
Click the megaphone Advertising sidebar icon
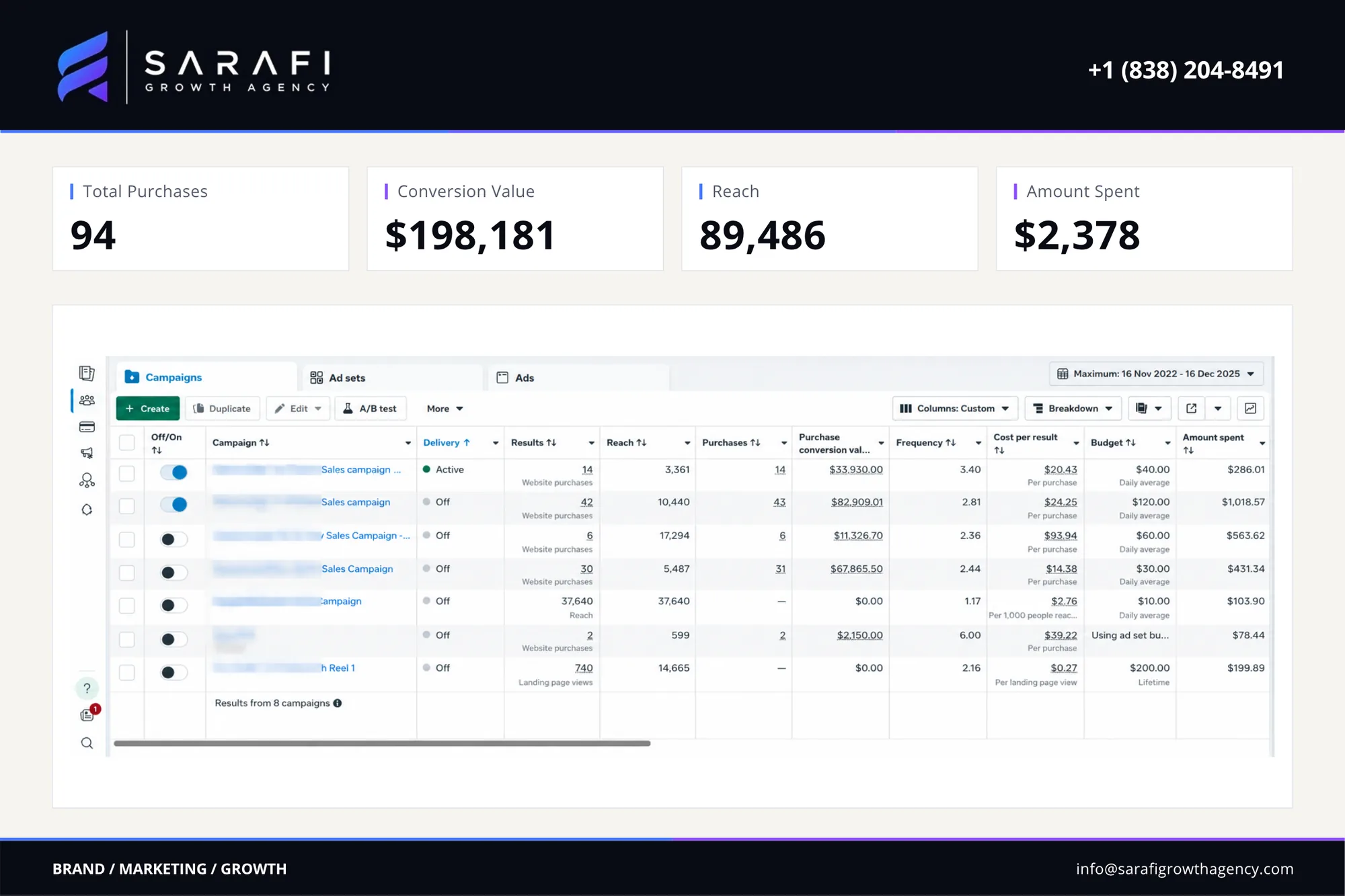[87, 453]
